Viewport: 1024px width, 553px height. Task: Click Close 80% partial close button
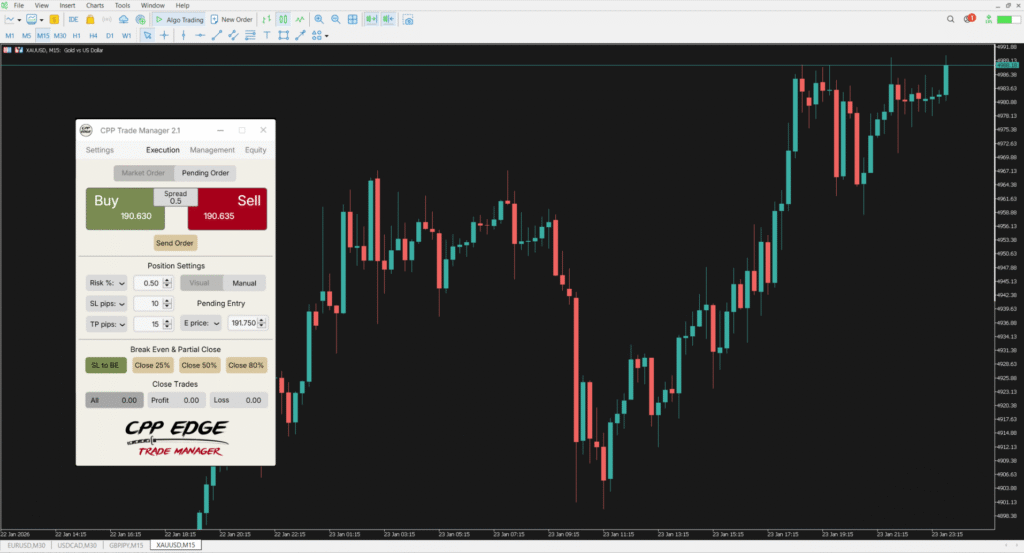point(246,365)
